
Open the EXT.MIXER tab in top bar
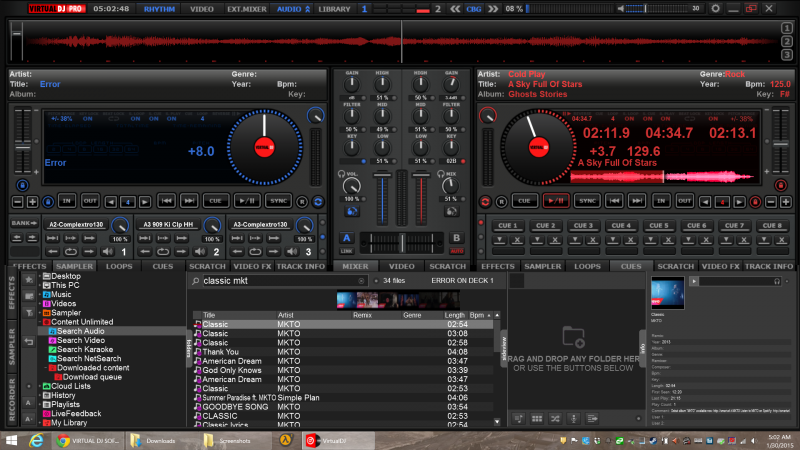pyautogui.click(x=246, y=9)
